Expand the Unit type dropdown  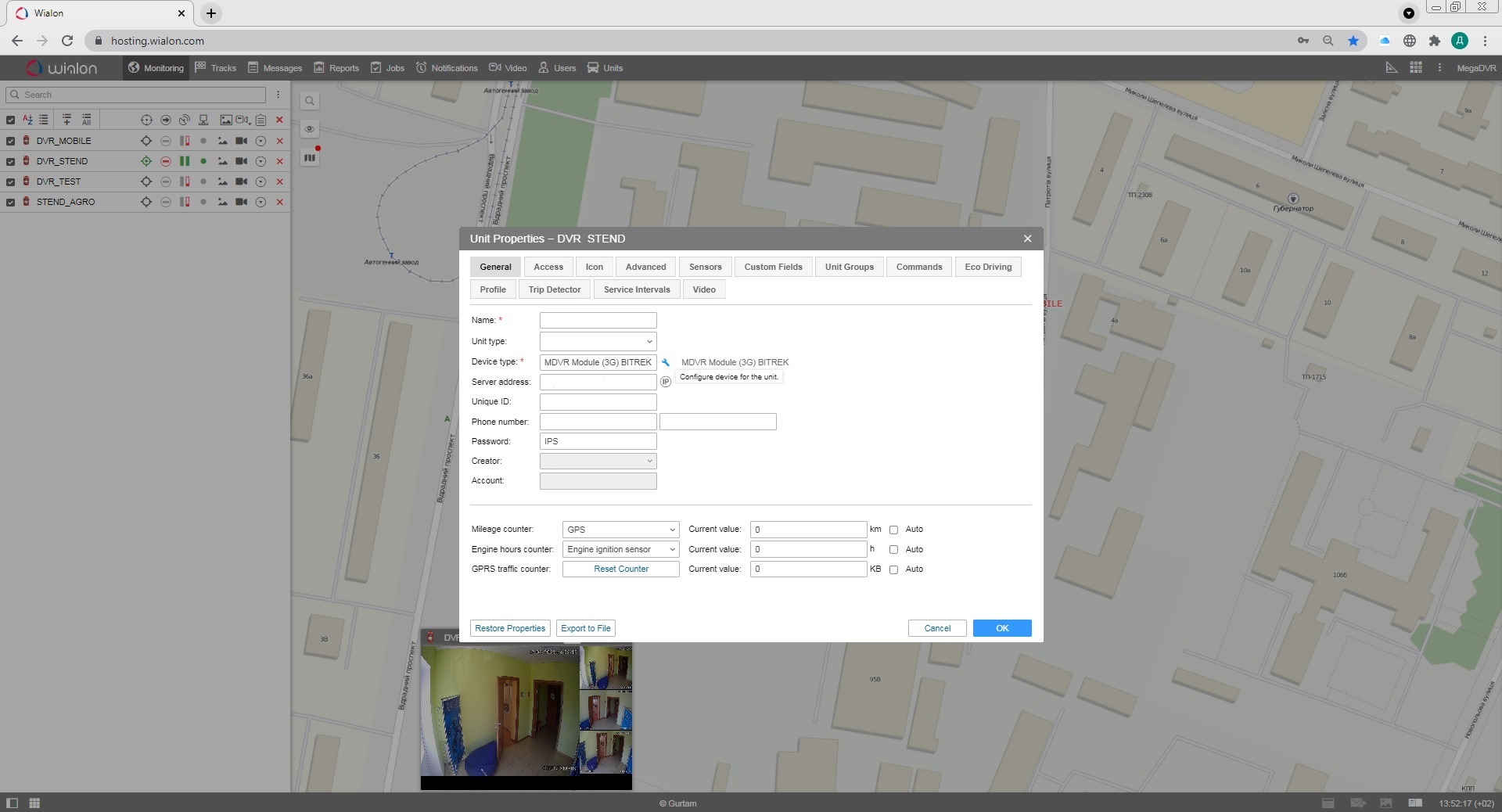pyautogui.click(x=598, y=342)
